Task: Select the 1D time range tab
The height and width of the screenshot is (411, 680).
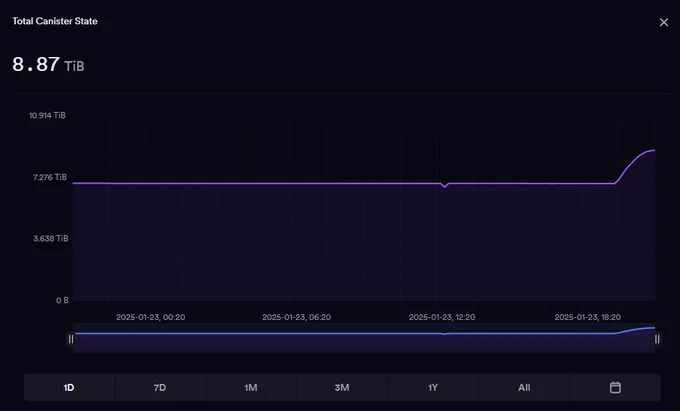Action: click(x=69, y=387)
